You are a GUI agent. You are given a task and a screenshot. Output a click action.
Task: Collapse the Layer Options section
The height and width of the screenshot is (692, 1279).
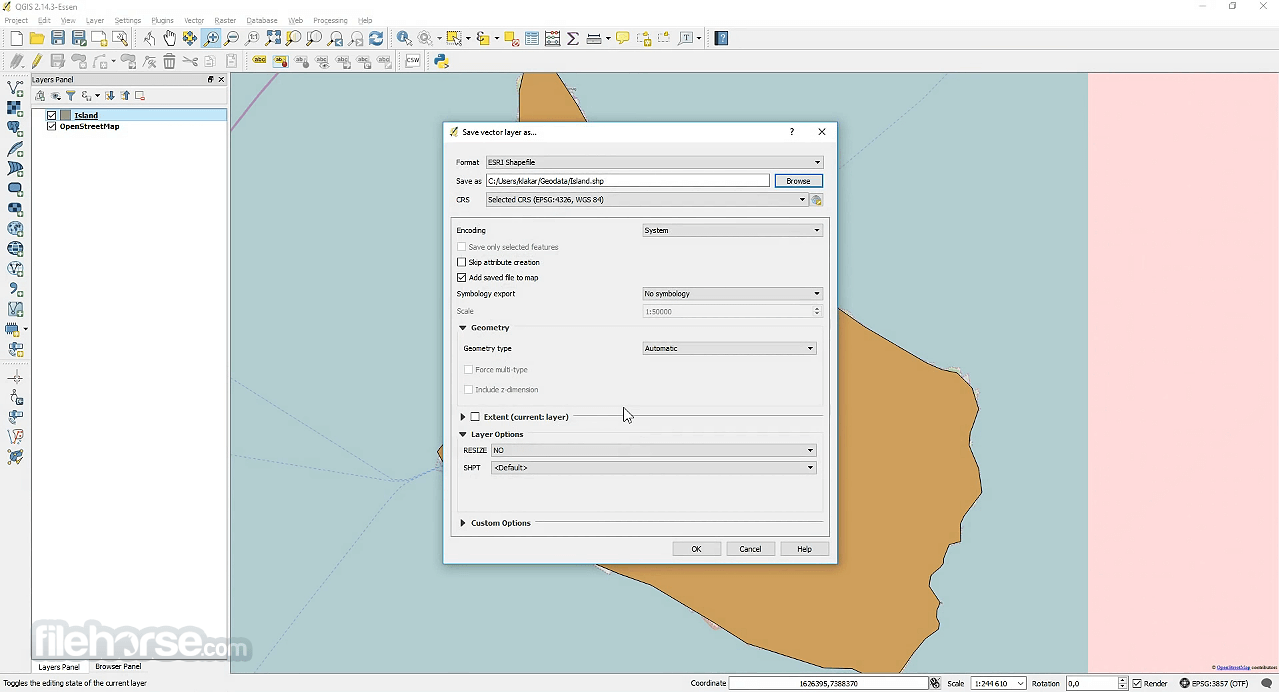(x=463, y=435)
